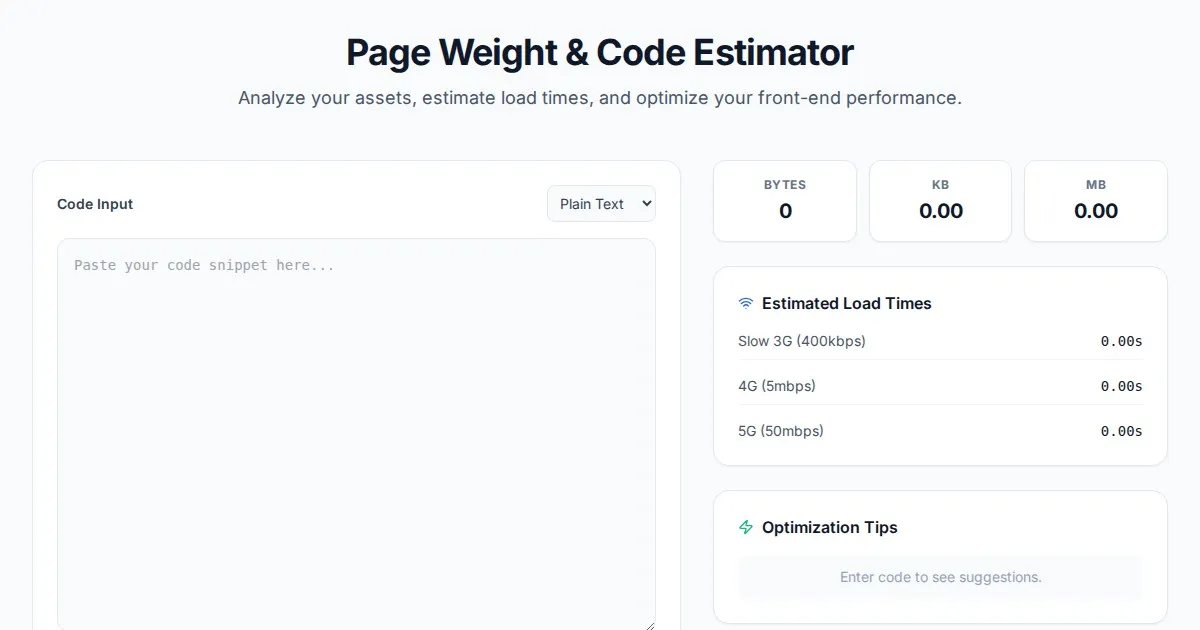Click the Estimated Load Times heading
The height and width of the screenshot is (630, 1200).
click(846, 303)
